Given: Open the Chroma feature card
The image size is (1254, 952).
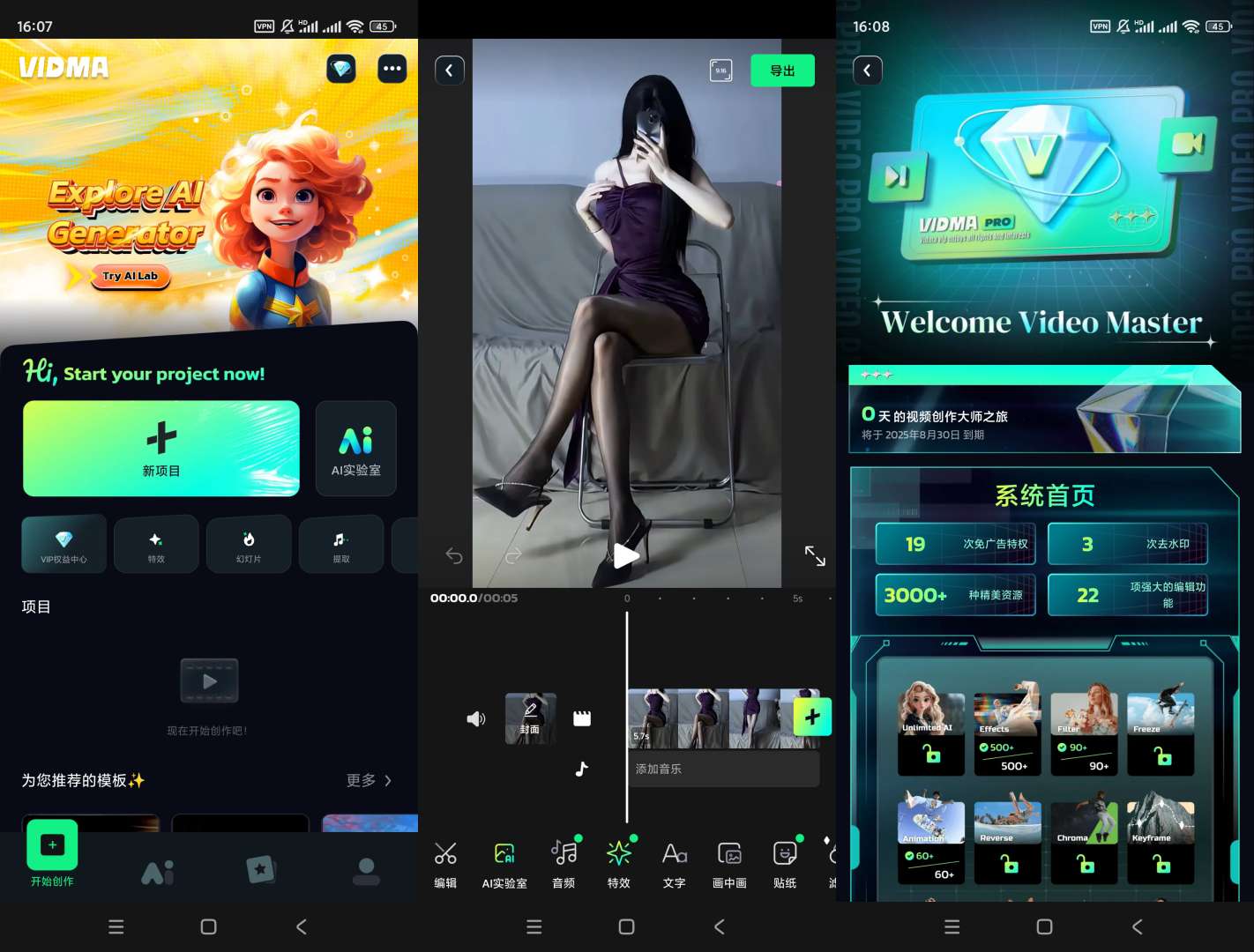Looking at the screenshot, I should (x=1084, y=838).
